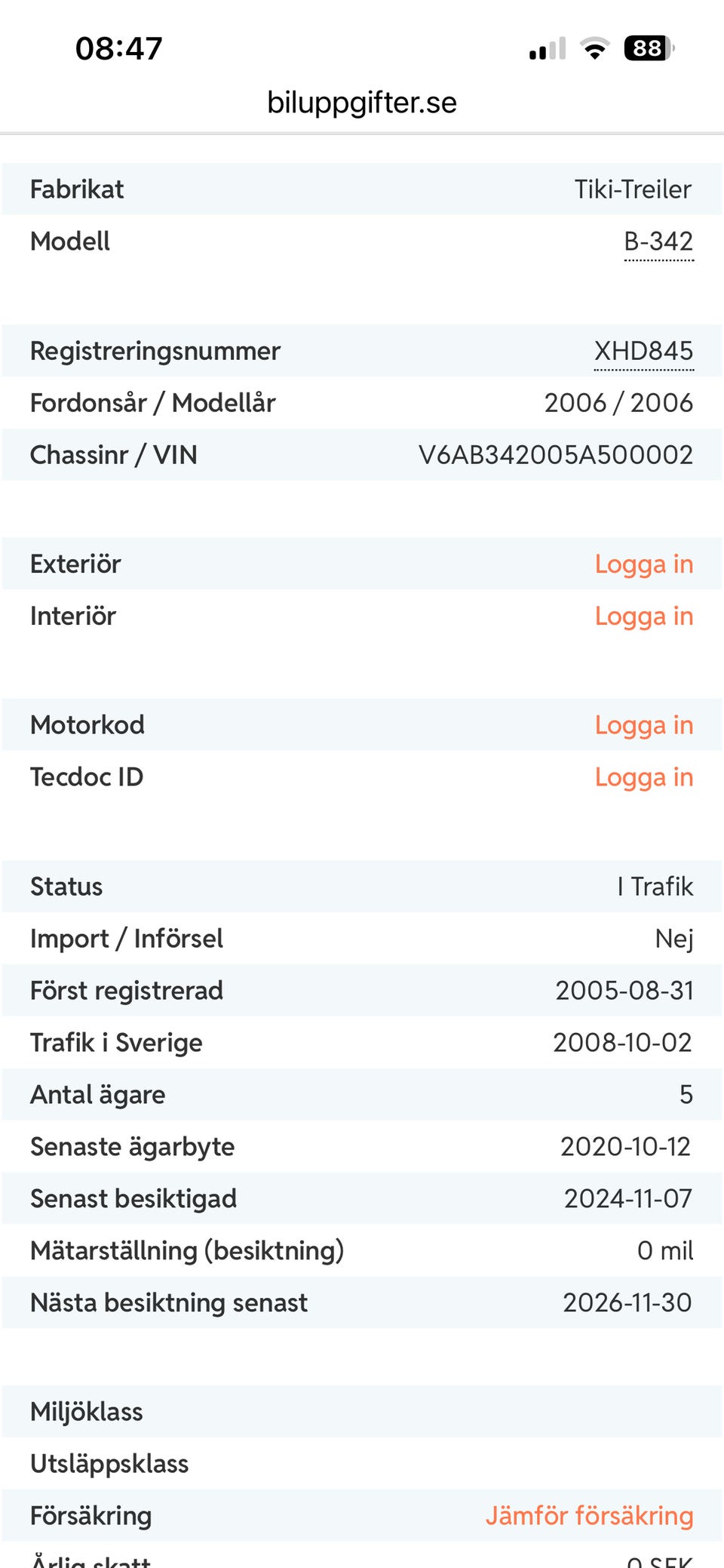Viewport: 724px width, 1568px height.
Task: Tap the Mätarställning value 0 mil
Action: tap(664, 1251)
